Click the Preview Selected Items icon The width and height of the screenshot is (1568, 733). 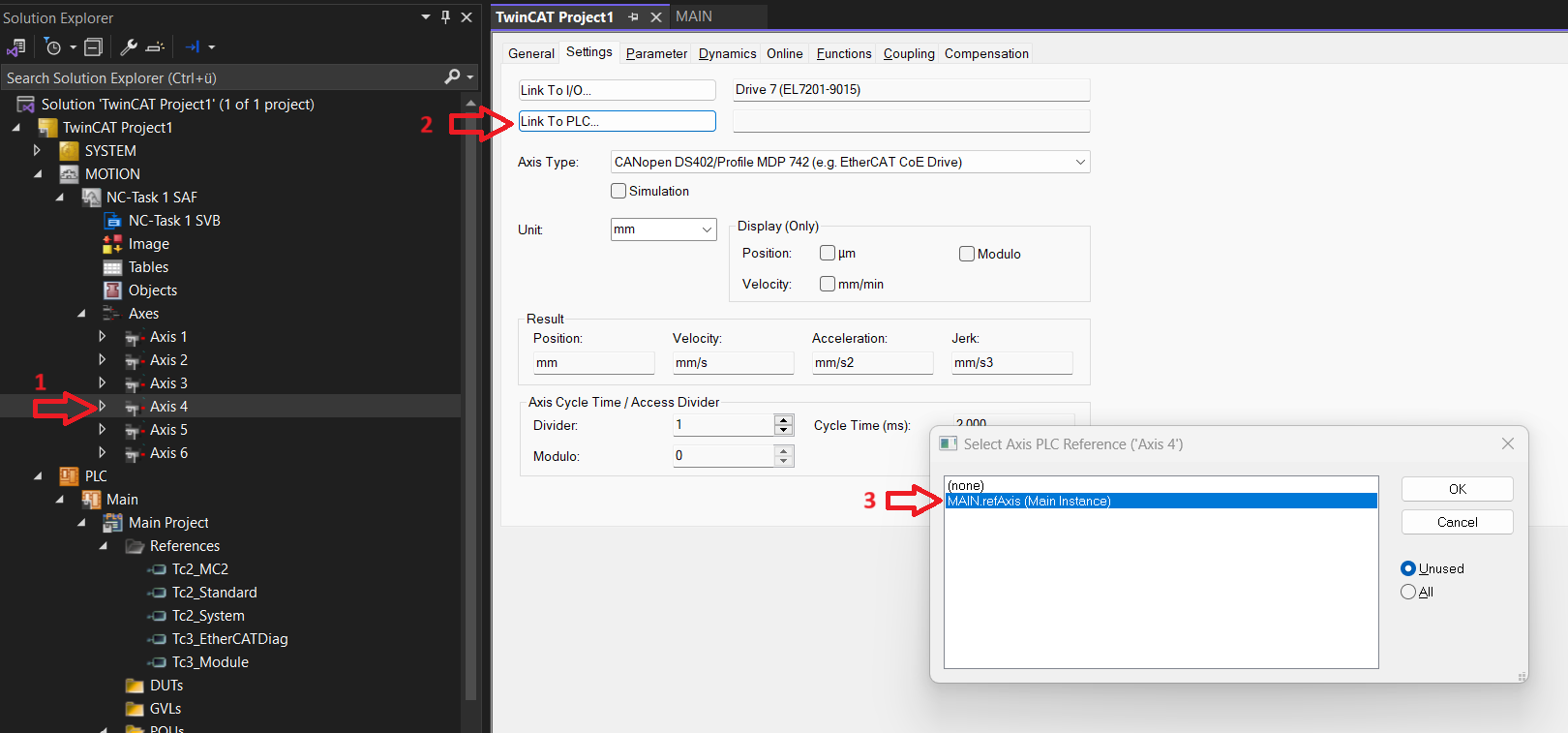click(x=155, y=46)
